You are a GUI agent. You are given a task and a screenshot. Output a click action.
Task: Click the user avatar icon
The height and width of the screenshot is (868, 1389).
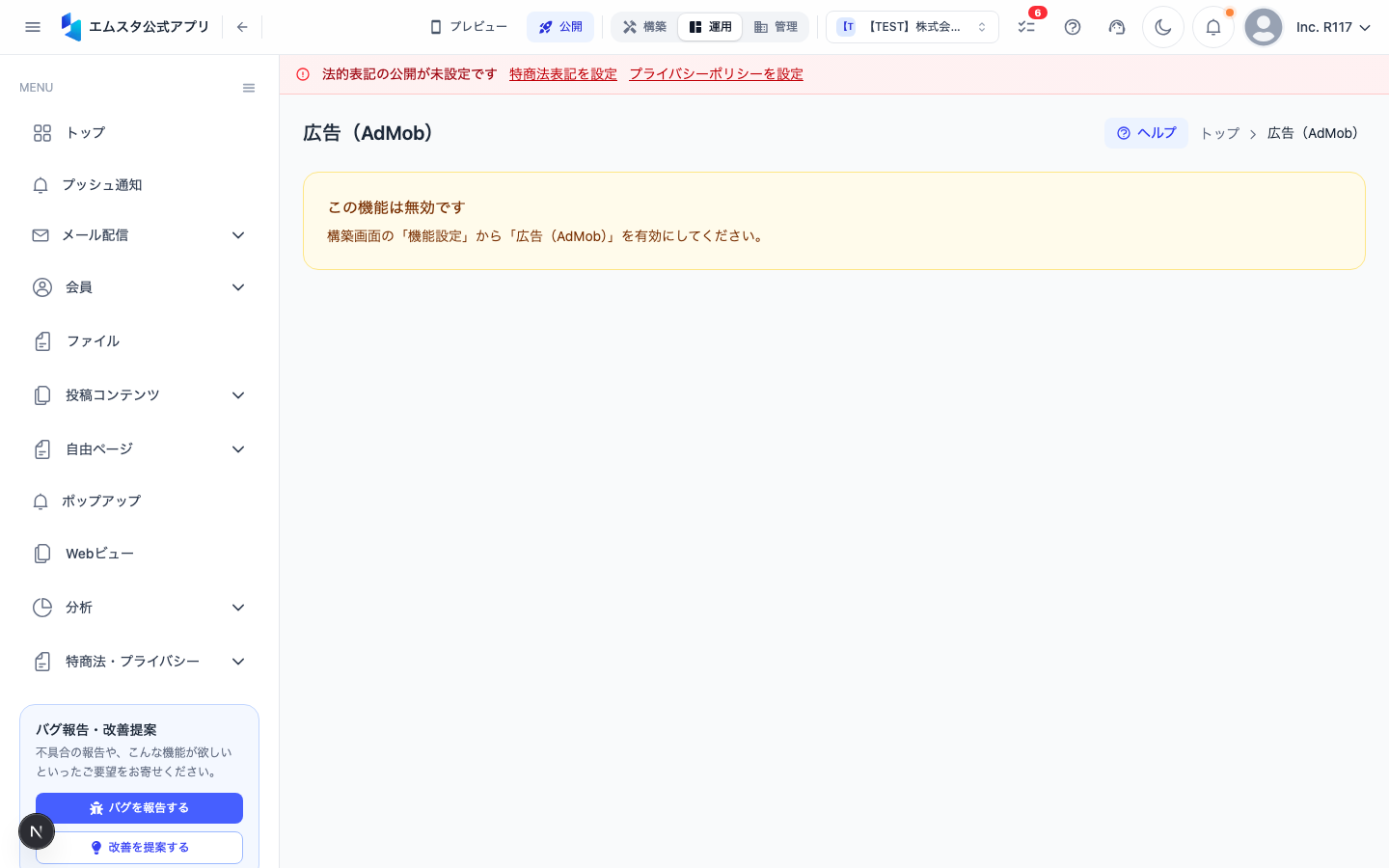[1264, 27]
